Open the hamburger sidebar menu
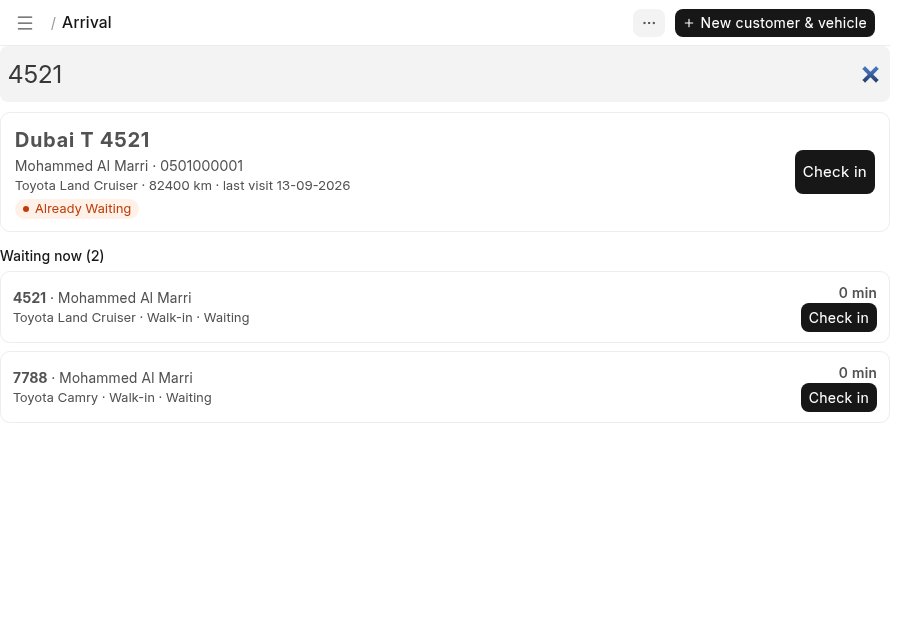Image resolution: width=900 pixels, height=620 pixels. [x=25, y=23]
